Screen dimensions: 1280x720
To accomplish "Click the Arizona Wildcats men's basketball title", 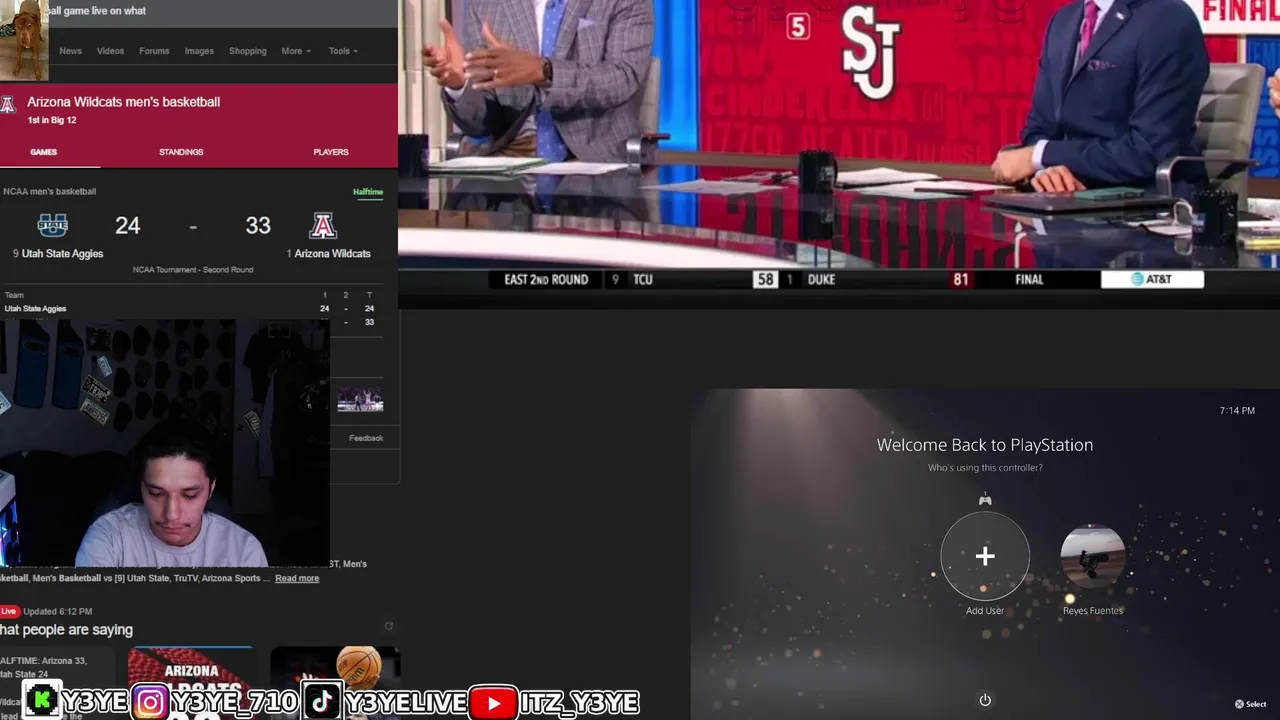I will (x=123, y=102).
